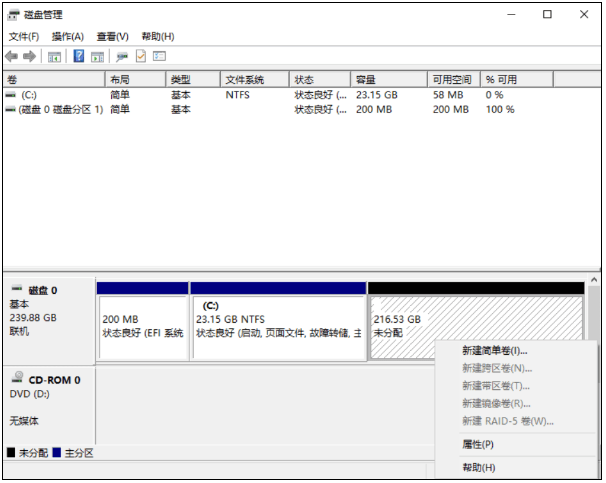Click the 200 MB capacity cell in list
The image size is (606, 483).
pos(374,110)
